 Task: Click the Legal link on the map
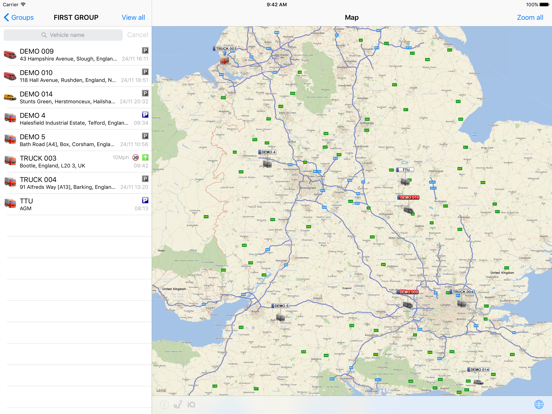[161, 390]
